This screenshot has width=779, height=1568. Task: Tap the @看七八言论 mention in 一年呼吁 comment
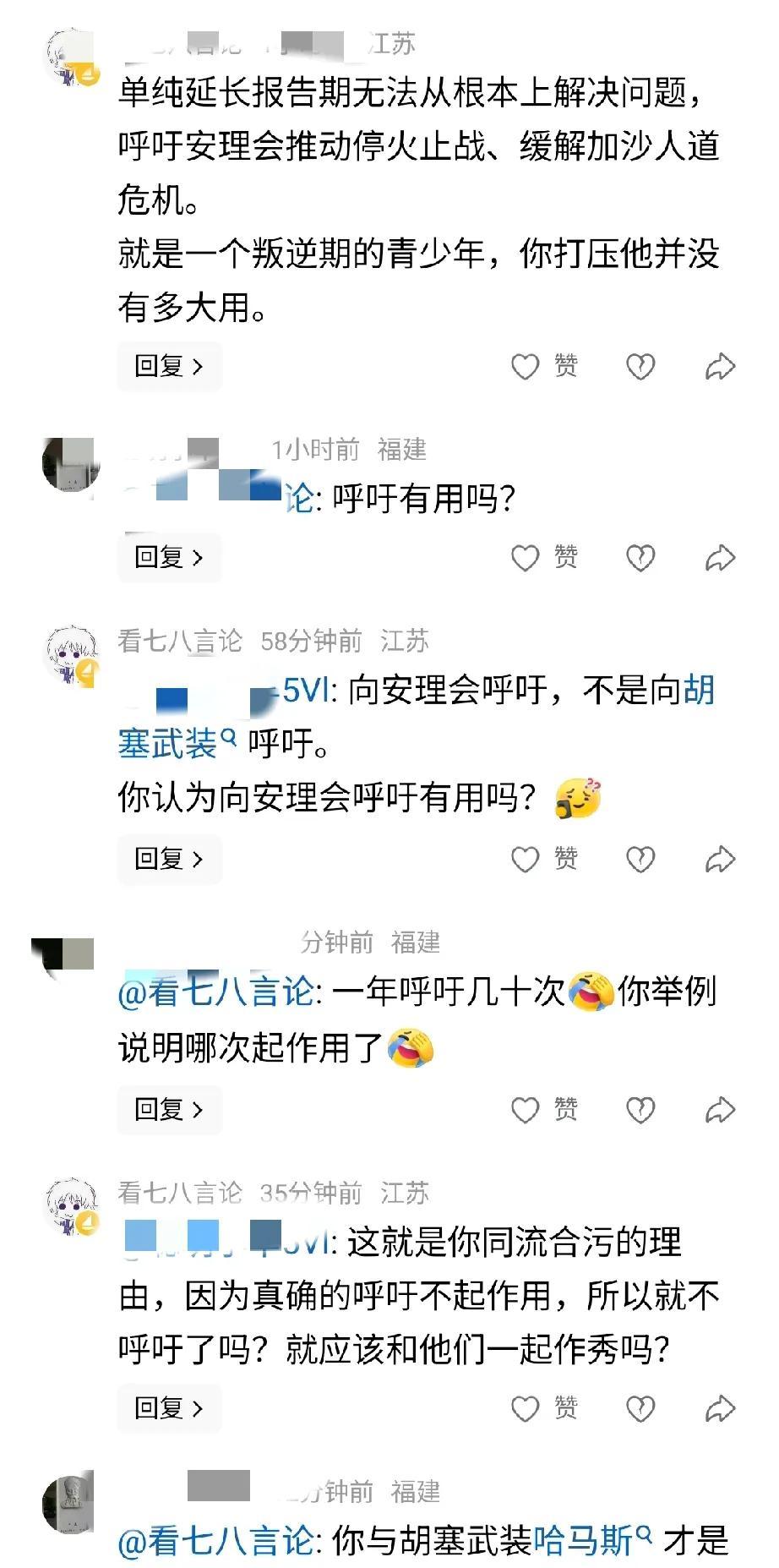pyautogui.click(x=216, y=991)
